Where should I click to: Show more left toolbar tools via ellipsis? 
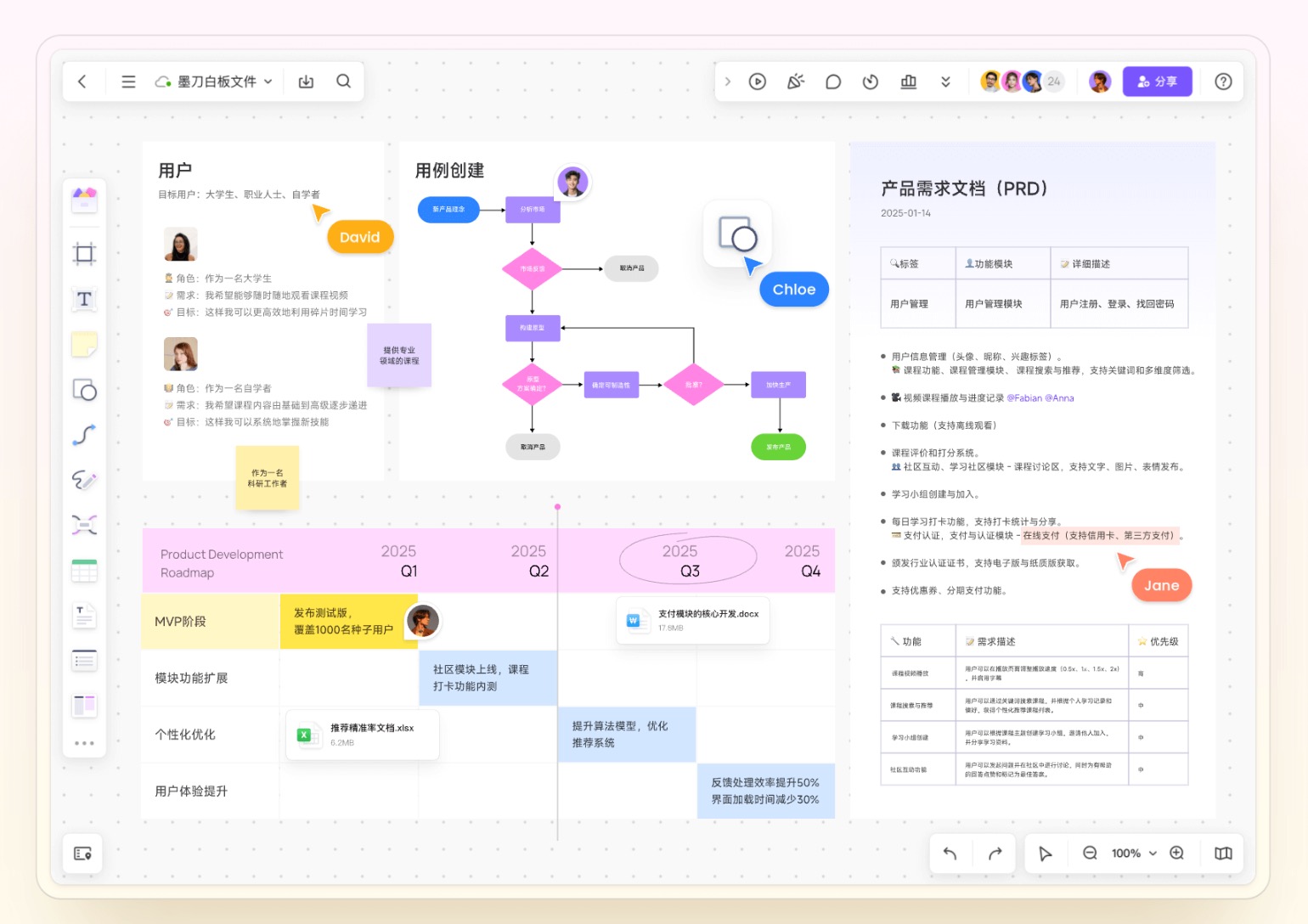point(84,743)
